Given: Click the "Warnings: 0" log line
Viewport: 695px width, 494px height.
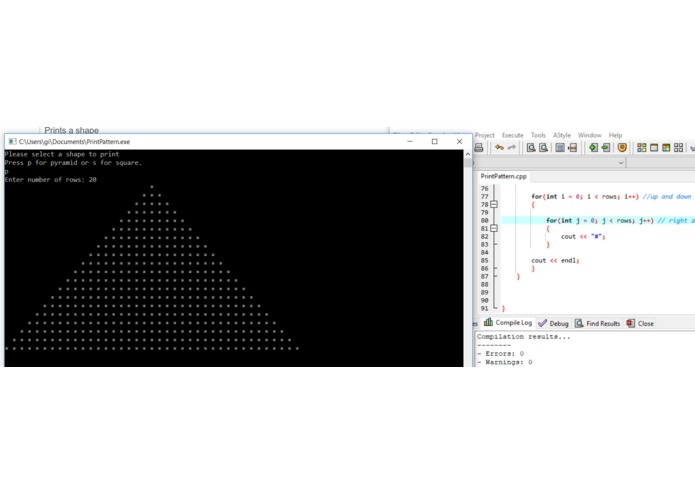Looking at the screenshot, I should [504, 362].
